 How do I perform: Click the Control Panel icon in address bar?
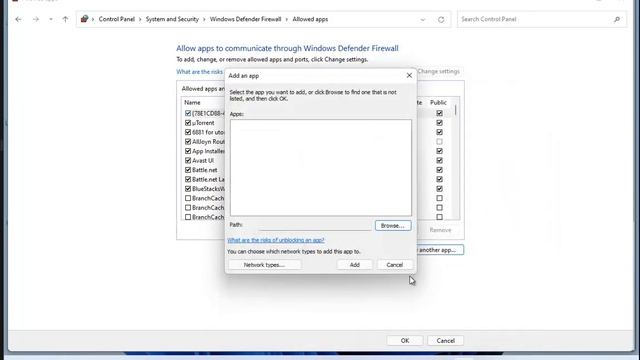click(84, 19)
